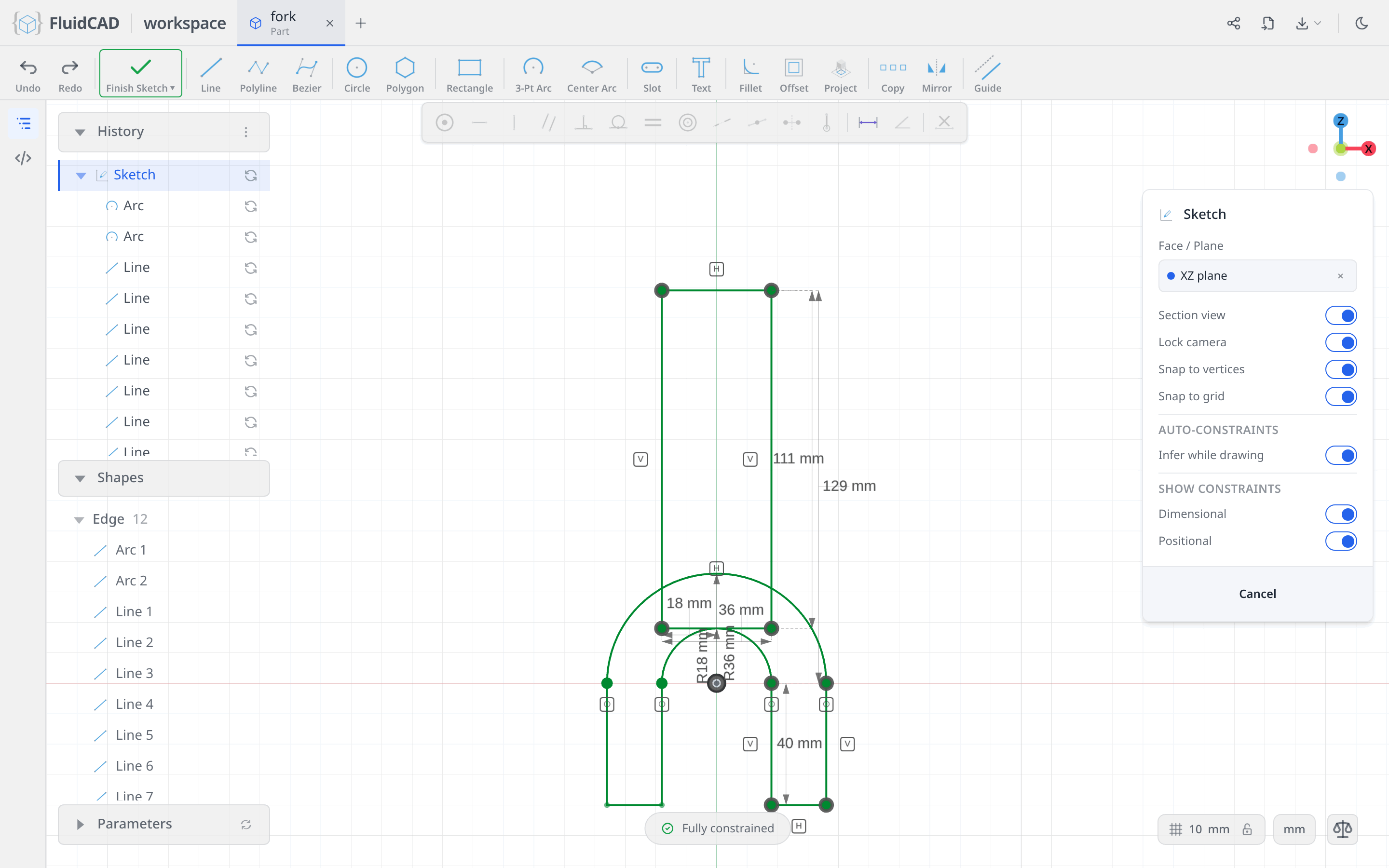Click the share icon in header
Screen dimensions: 1389x868
coord(1233,23)
